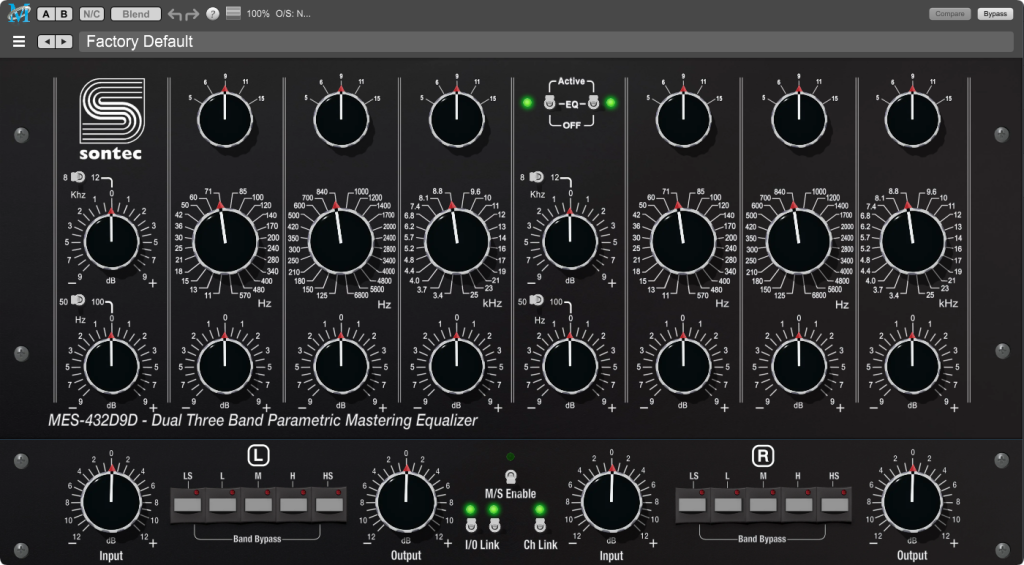The height and width of the screenshot is (565, 1024).
Task: Toggle the left I/O Link switch
Action: (470, 525)
